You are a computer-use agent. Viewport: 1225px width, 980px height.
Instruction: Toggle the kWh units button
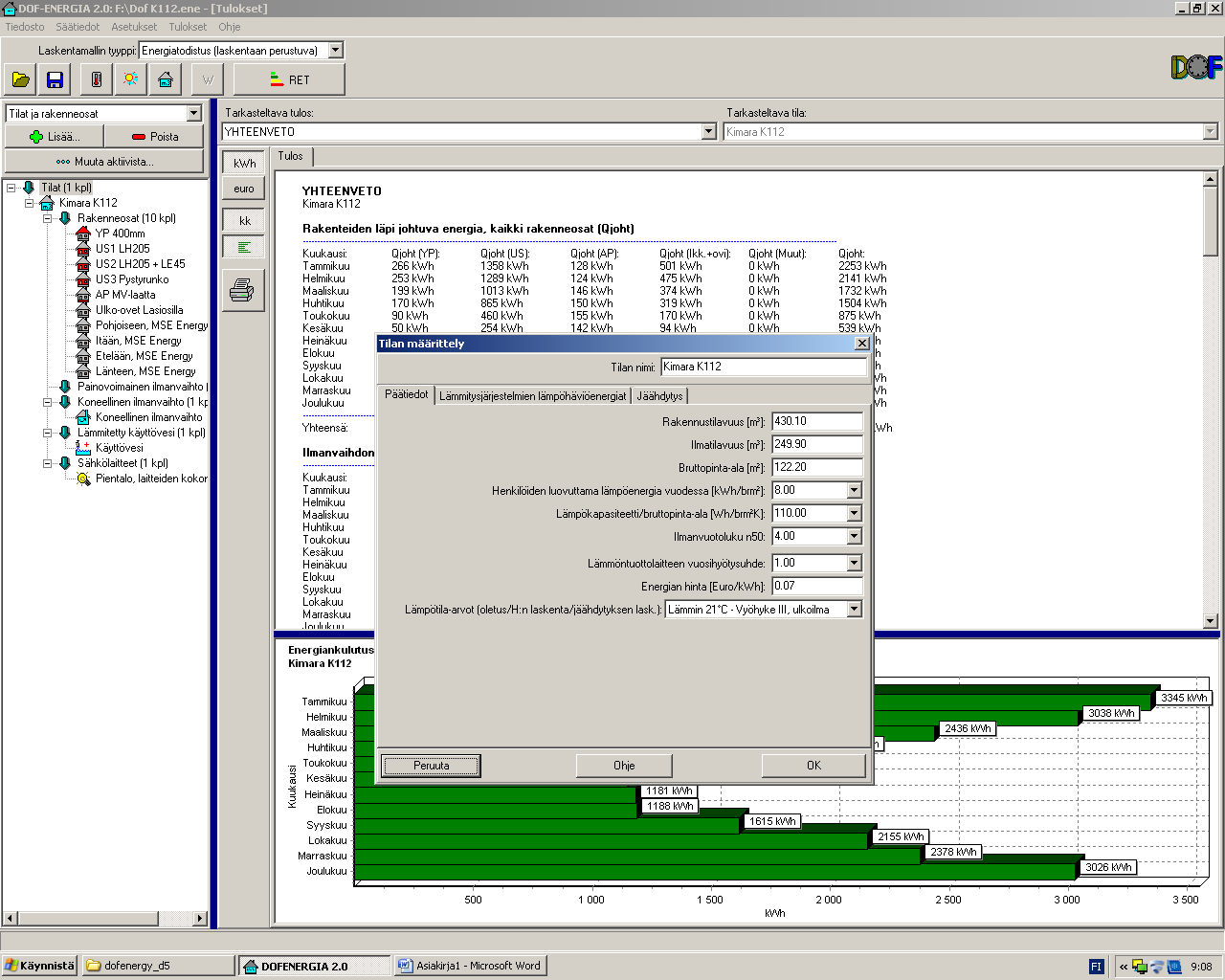pyautogui.click(x=243, y=163)
